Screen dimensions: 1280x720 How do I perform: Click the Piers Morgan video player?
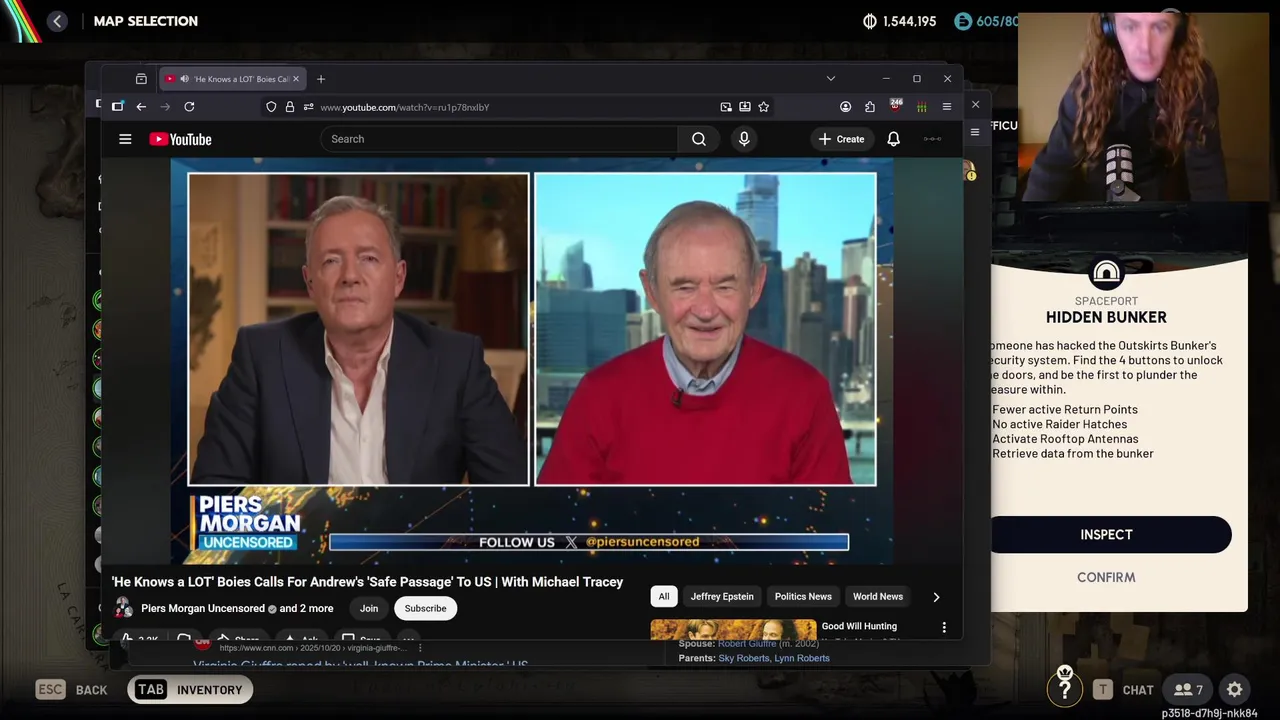tap(532, 360)
